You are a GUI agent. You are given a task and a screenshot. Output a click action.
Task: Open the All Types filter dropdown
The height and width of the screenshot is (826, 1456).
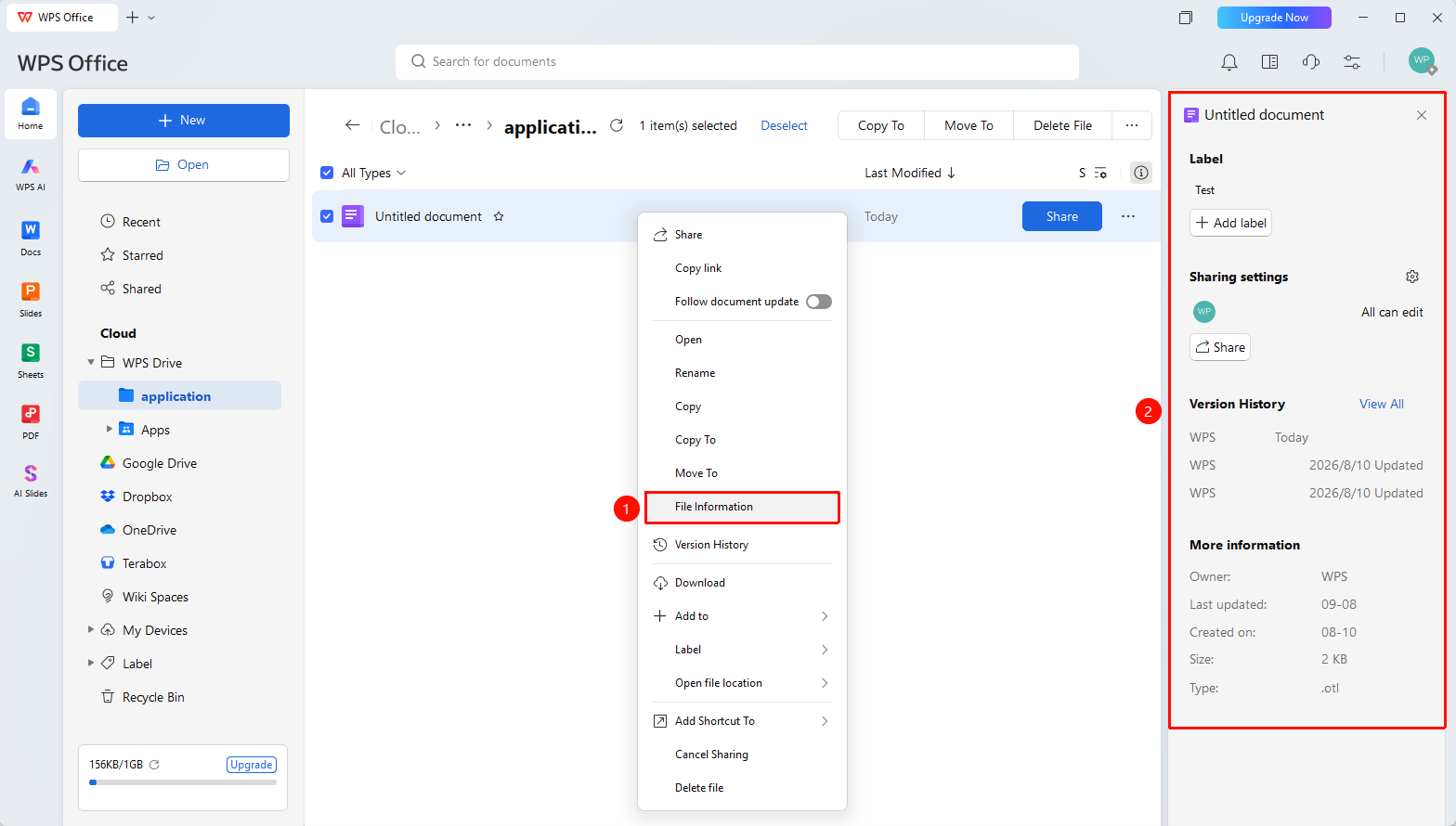[373, 173]
